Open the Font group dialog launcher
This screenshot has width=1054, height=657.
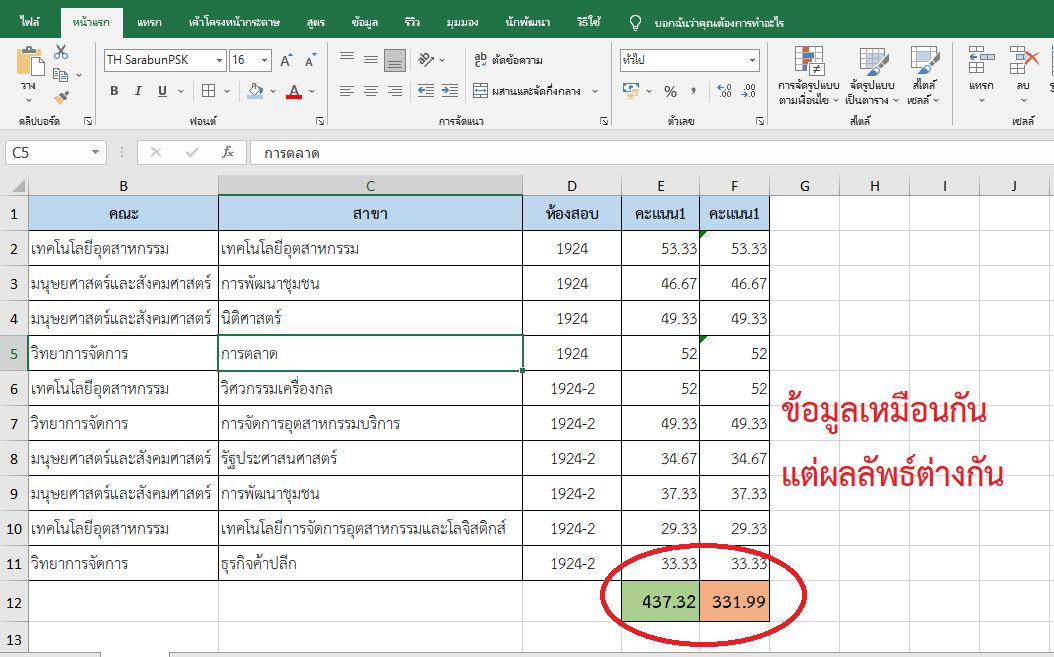coord(319,121)
